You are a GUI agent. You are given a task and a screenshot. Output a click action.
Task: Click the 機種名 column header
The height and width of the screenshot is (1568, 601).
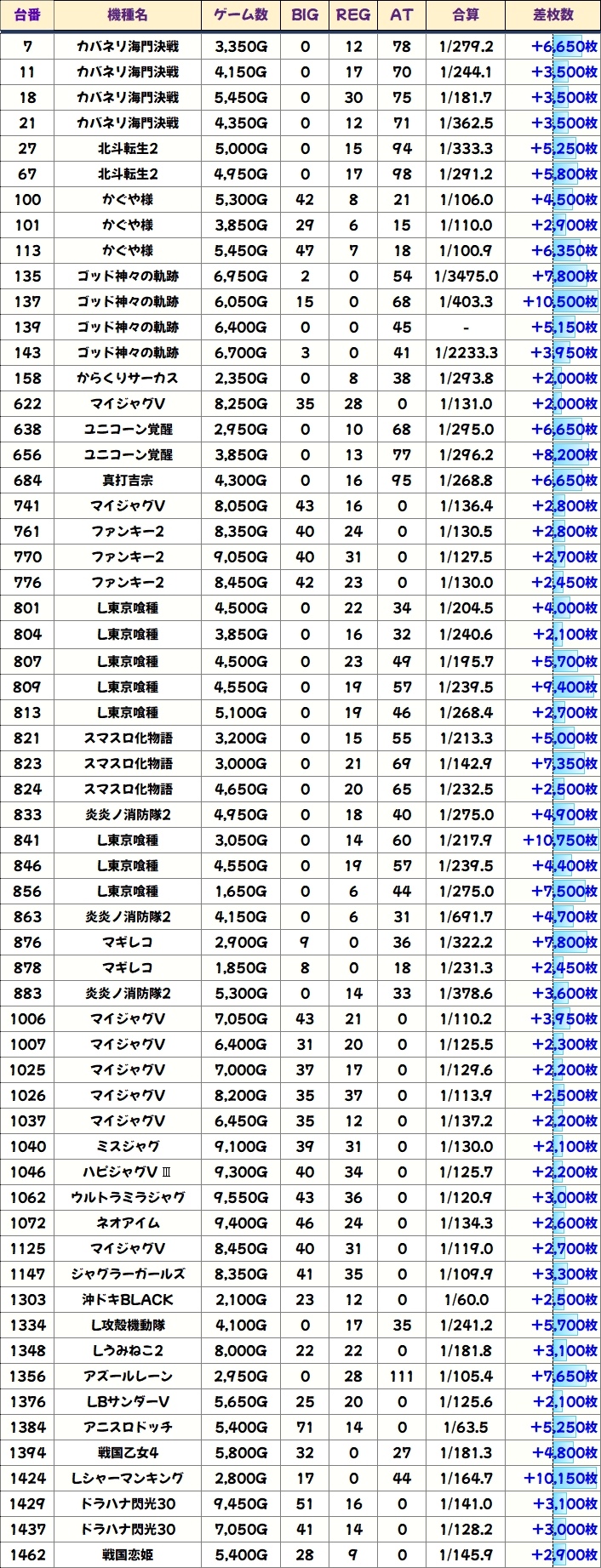128,15
